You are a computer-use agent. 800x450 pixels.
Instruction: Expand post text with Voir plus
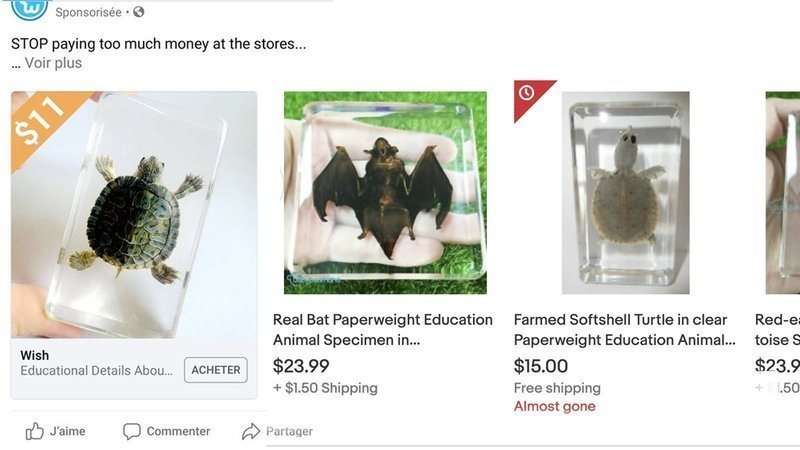pos(53,63)
